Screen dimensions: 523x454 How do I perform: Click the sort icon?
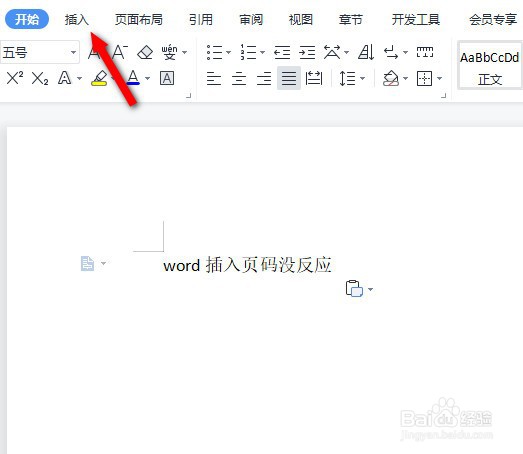[x=366, y=52]
